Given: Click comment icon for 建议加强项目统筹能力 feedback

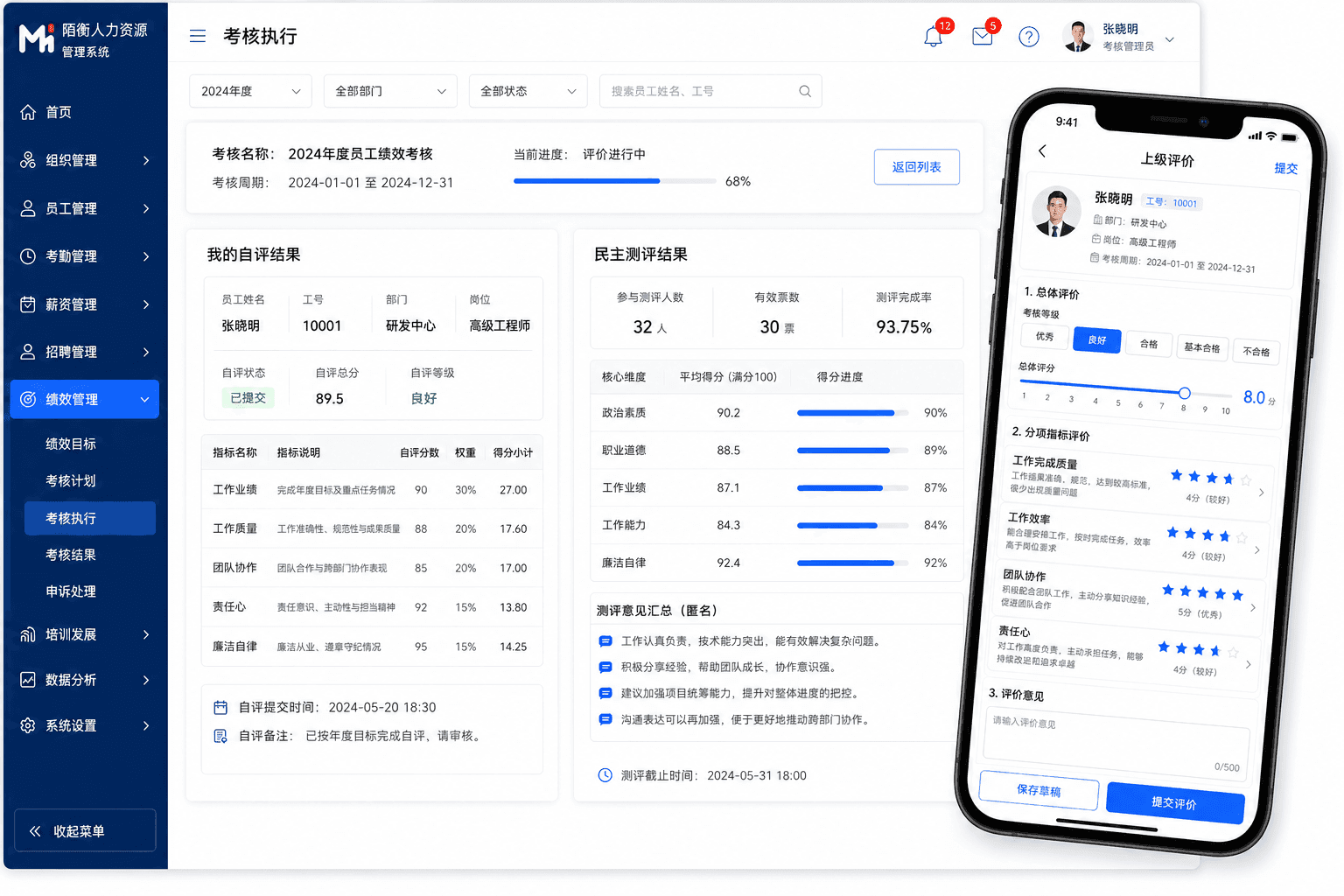Looking at the screenshot, I should point(605,693).
